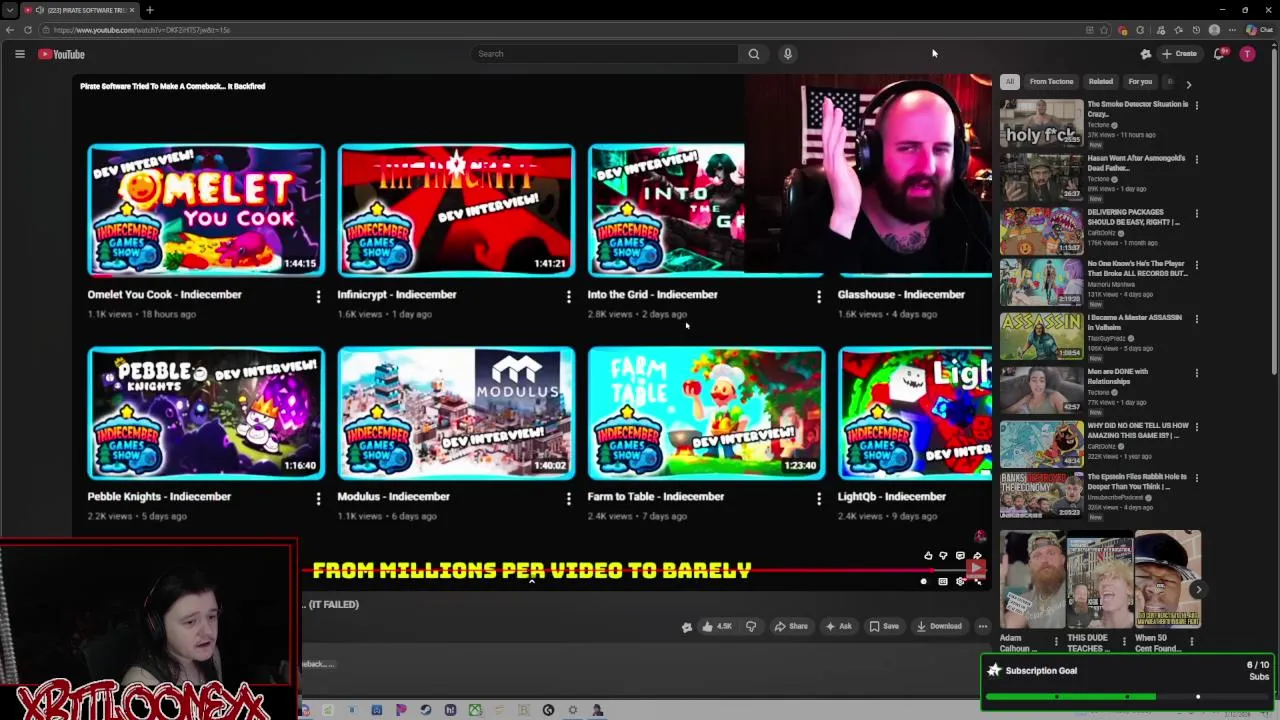Open the Xbox icon in the taskbar

(x=475, y=710)
